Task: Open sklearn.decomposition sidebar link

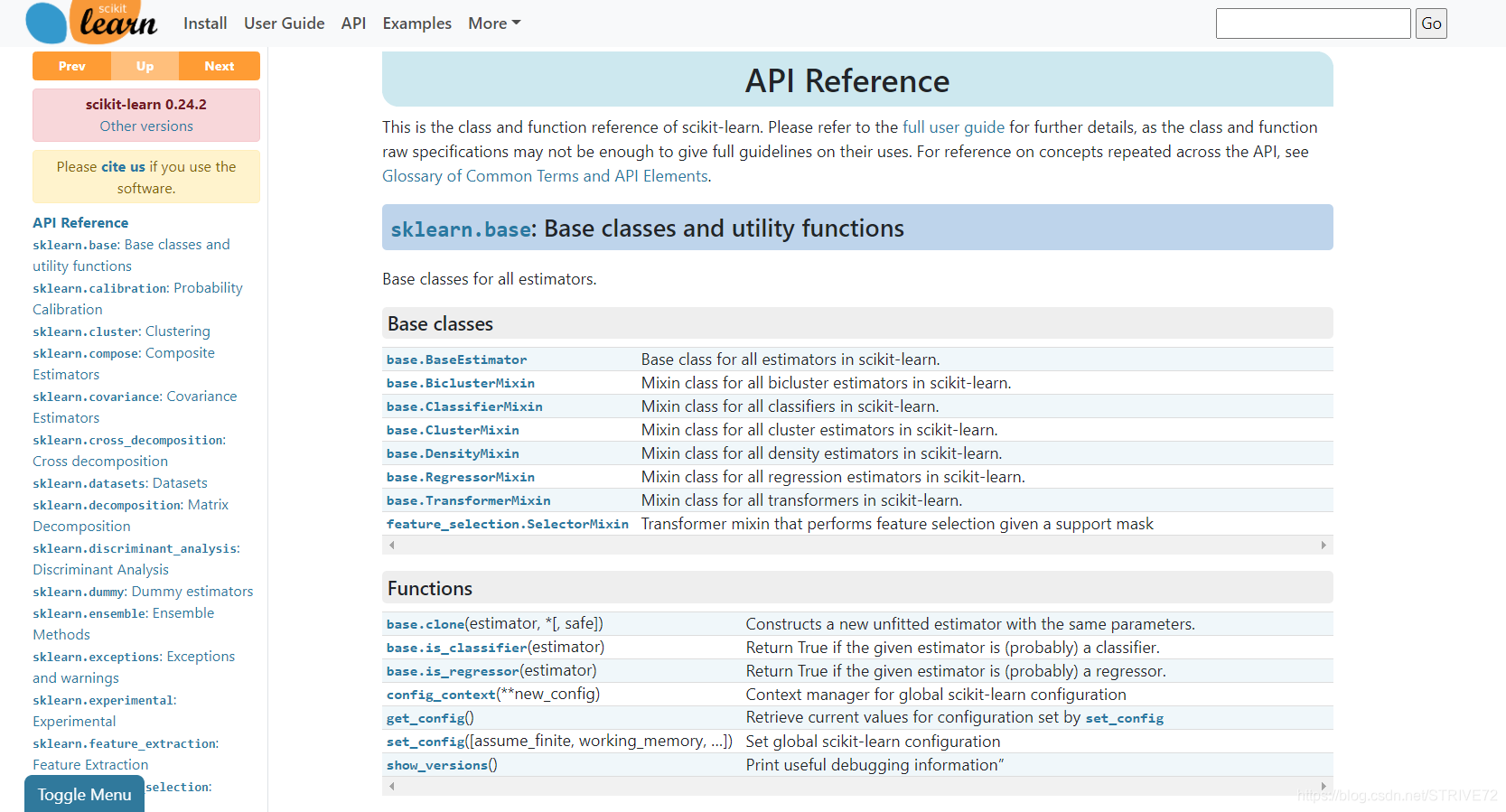Action: click(x=130, y=515)
